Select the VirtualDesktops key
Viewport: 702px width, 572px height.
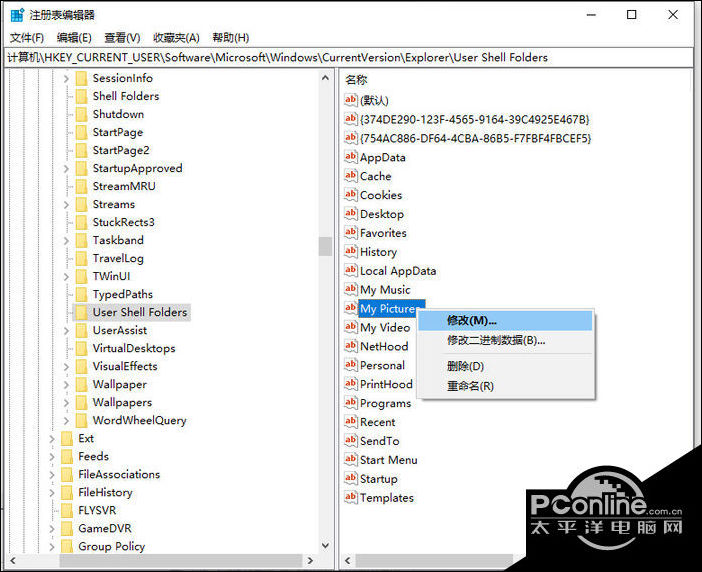click(x=134, y=349)
